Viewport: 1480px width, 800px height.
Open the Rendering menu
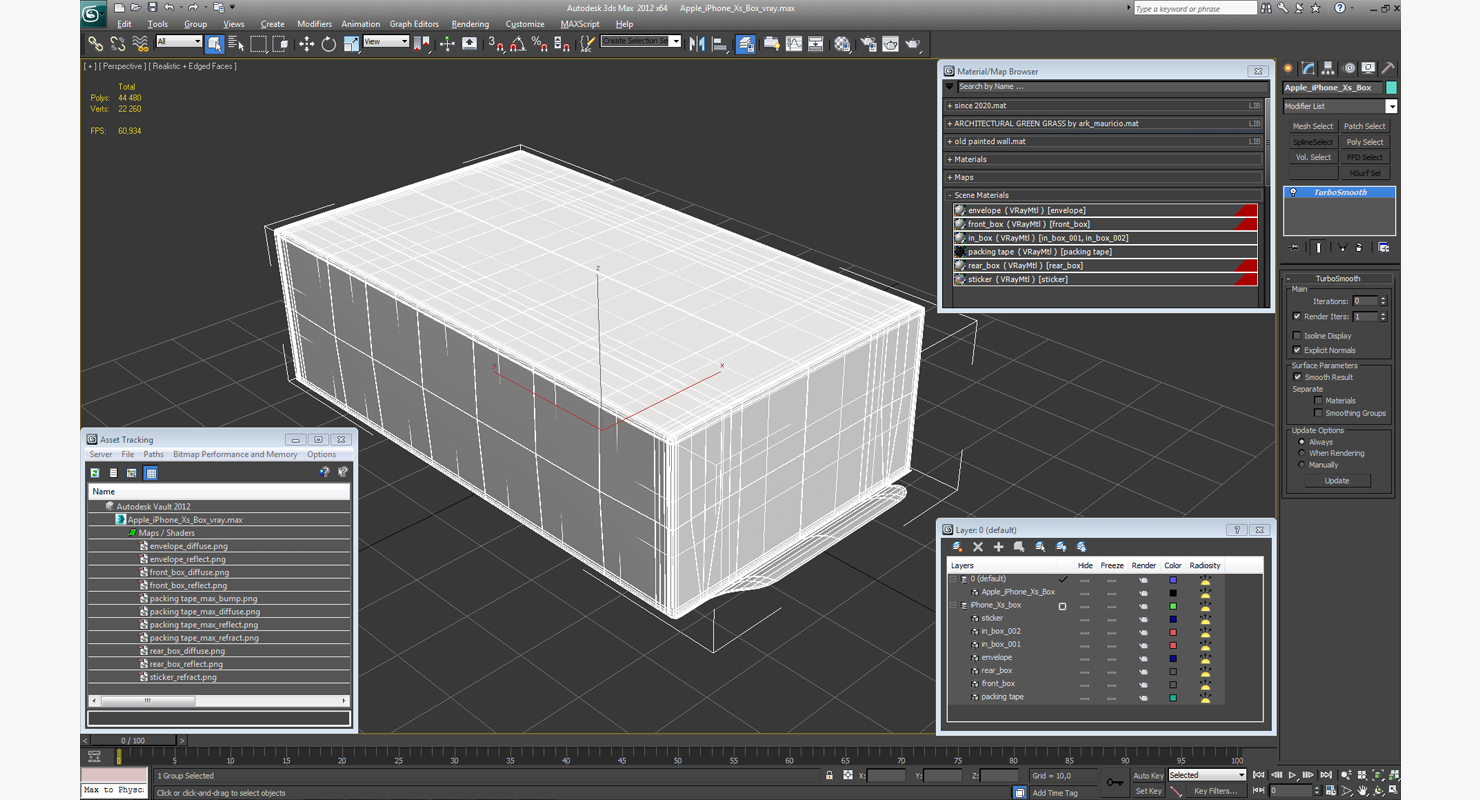[x=470, y=24]
